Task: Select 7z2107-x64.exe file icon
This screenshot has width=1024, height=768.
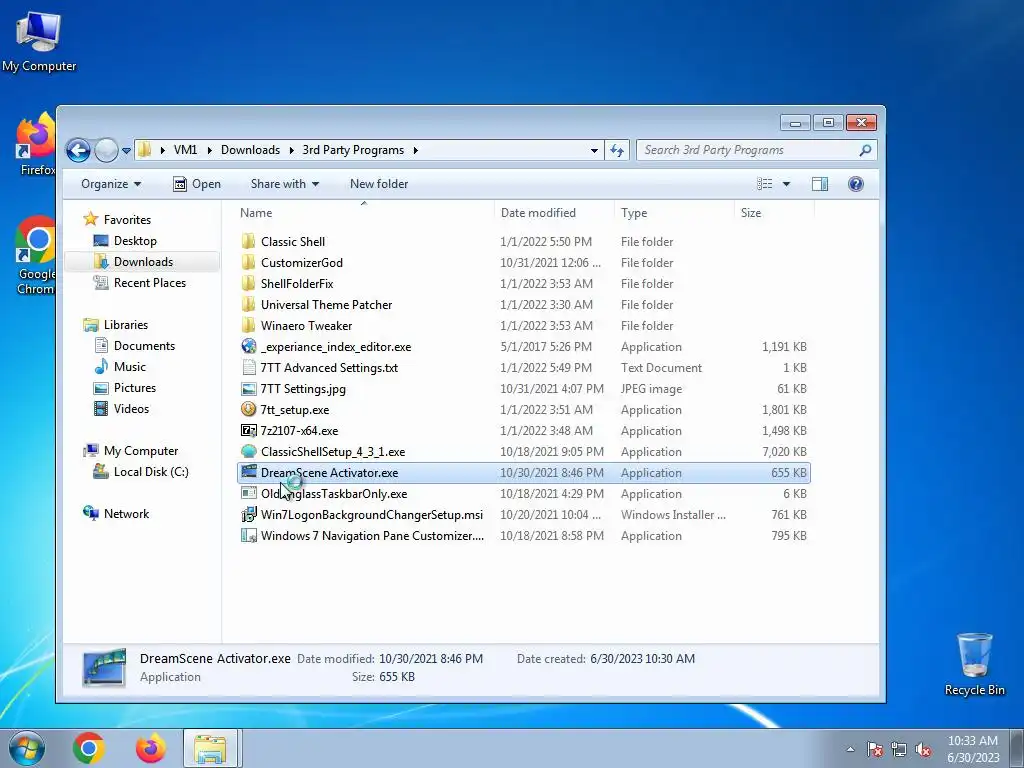Action: pos(248,430)
